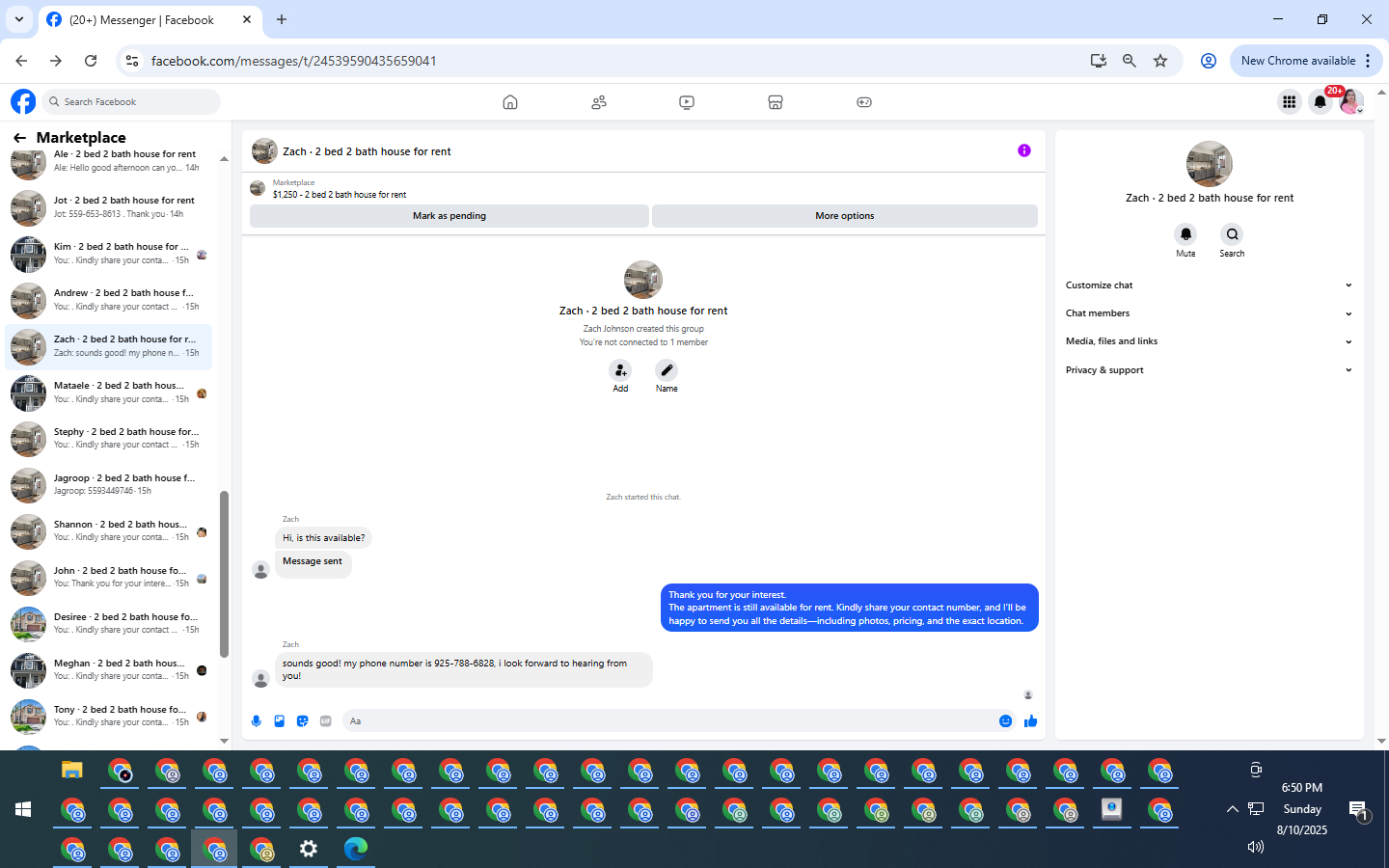Open conversation information purple icon

(x=1024, y=150)
